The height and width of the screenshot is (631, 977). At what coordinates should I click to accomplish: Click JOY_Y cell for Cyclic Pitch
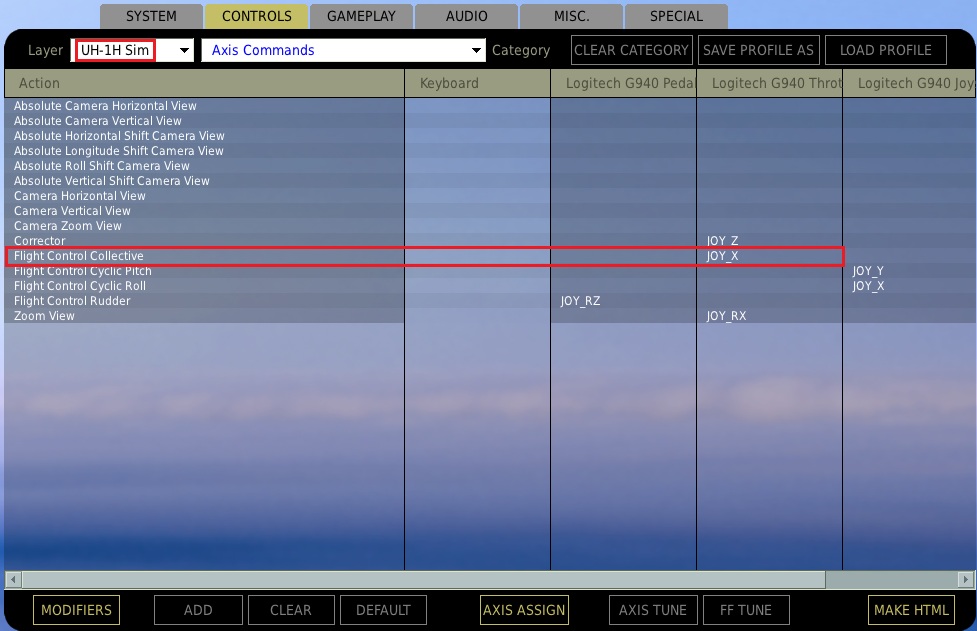(x=910, y=271)
